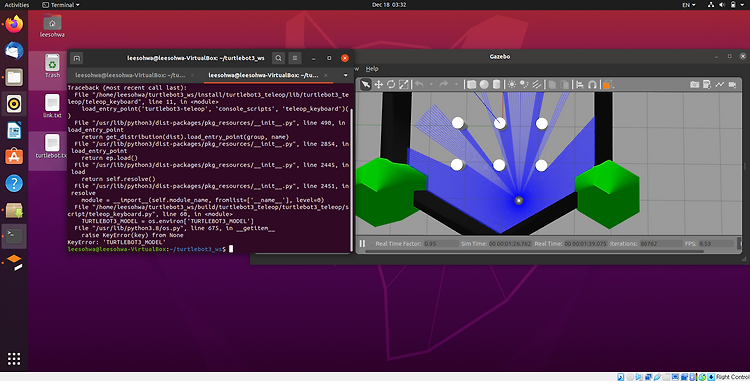This screenshot has height=381, width=750.
Task: Open the system status menu via power icon
Action: coord(733,5)
